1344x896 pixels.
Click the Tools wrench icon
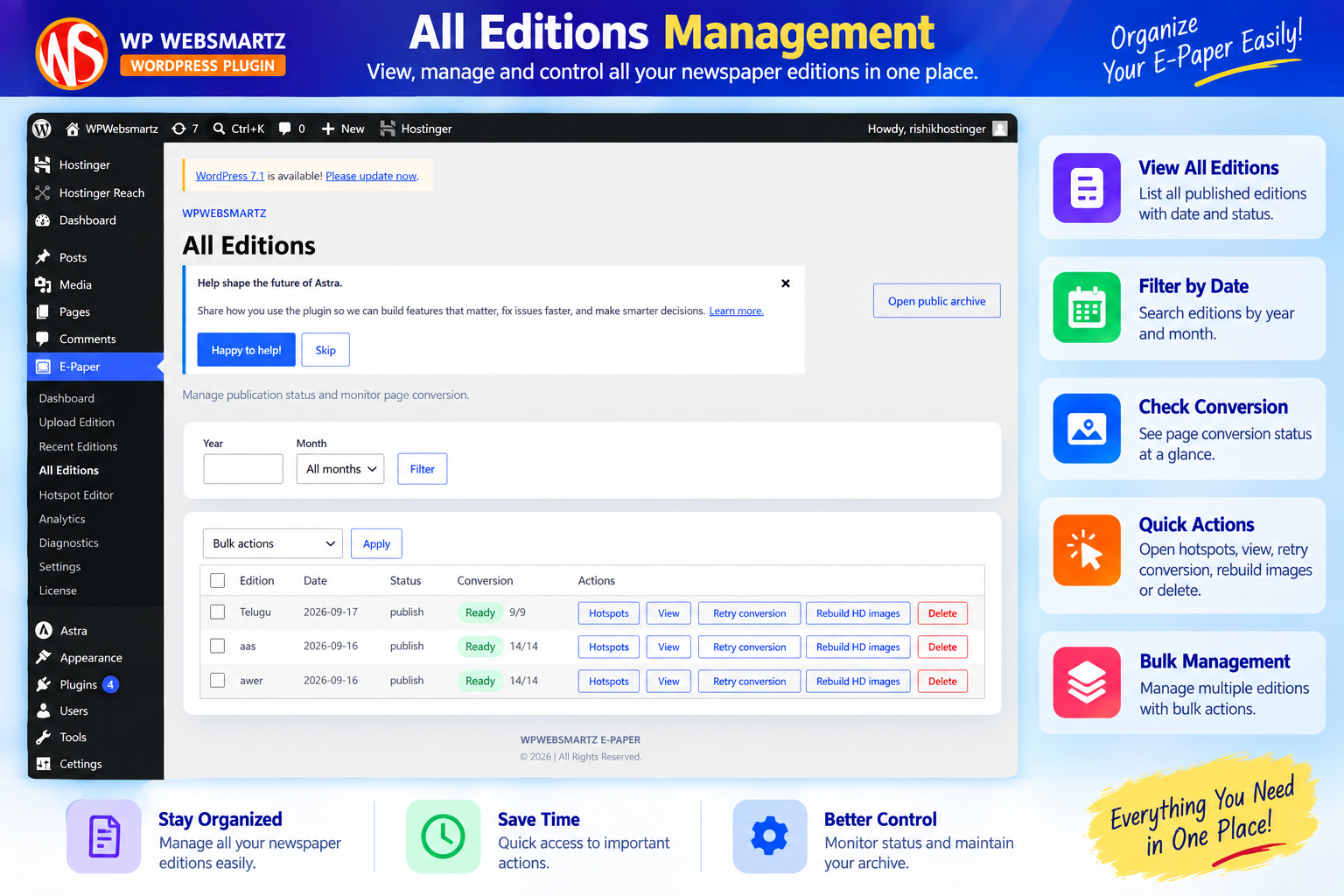click(44, 737)
